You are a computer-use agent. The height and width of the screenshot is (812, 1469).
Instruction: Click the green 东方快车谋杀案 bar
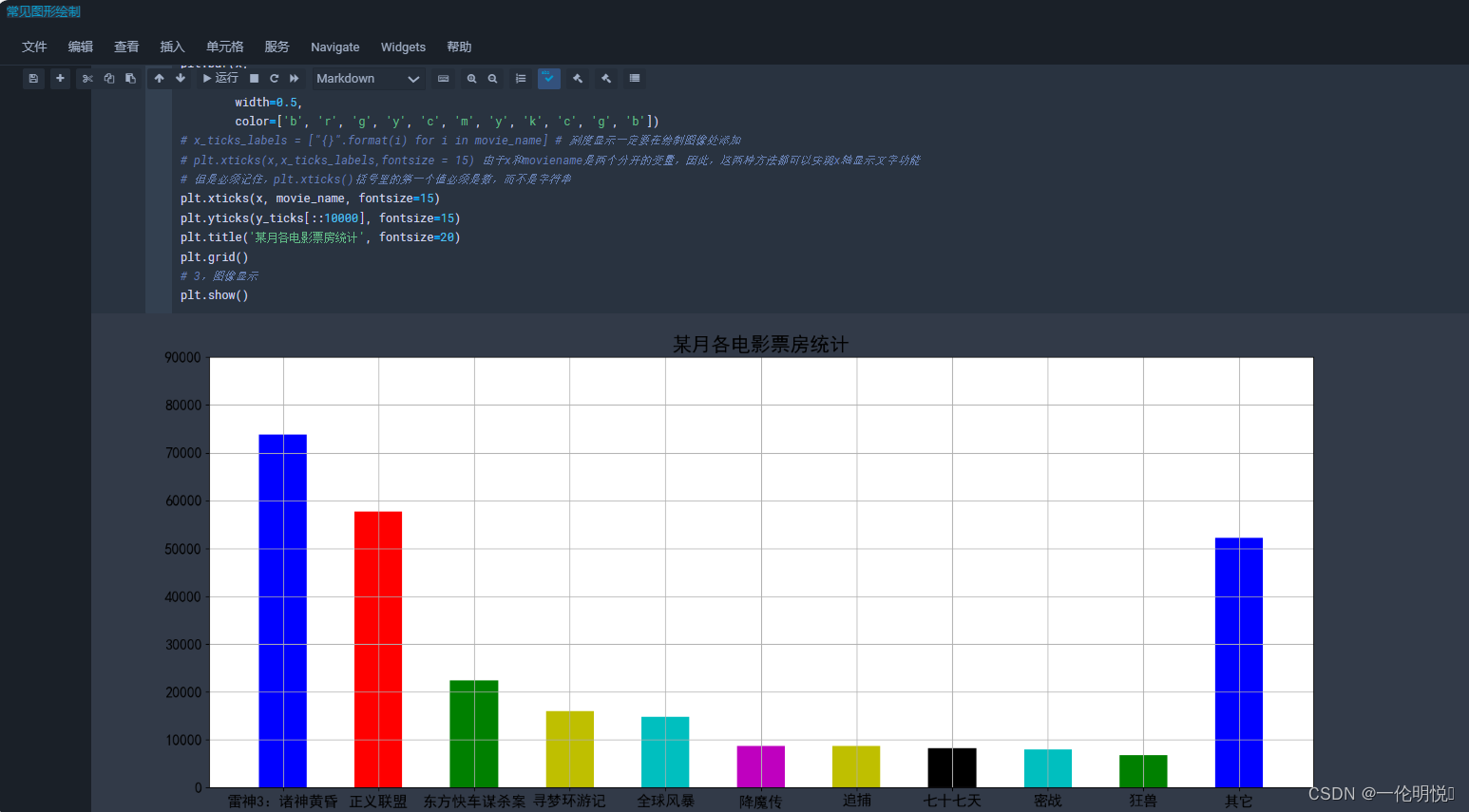[474, 733]
